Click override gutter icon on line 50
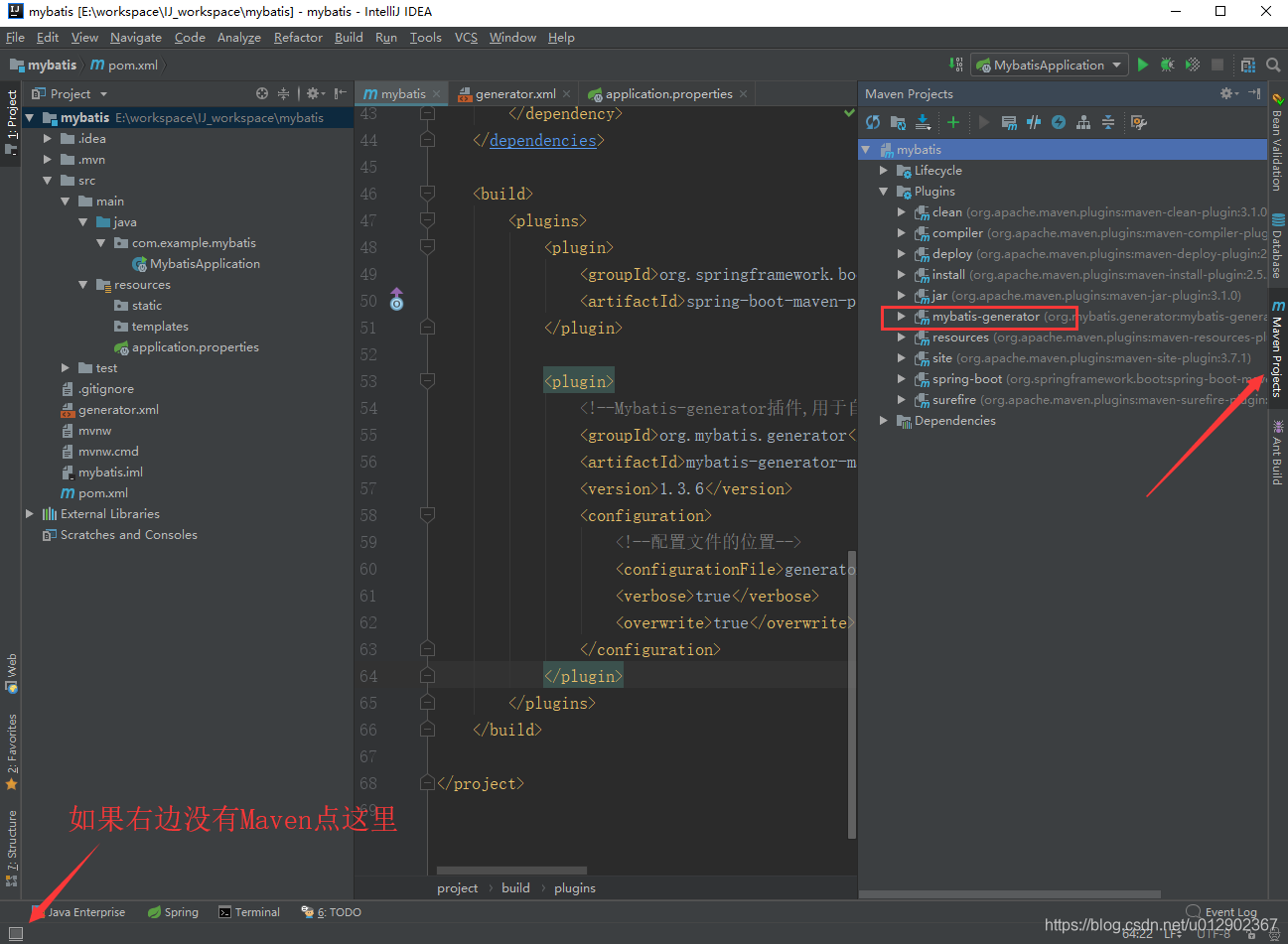The height and width of the screenshot is (944, 1288). (x=396, y=300)
